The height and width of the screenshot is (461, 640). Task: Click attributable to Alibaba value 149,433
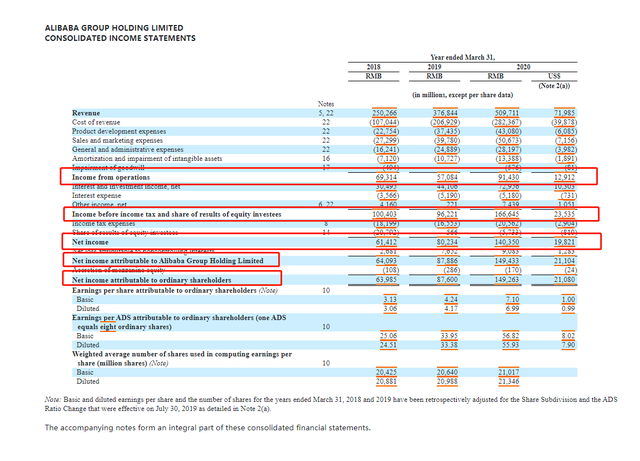coord(507,261)
